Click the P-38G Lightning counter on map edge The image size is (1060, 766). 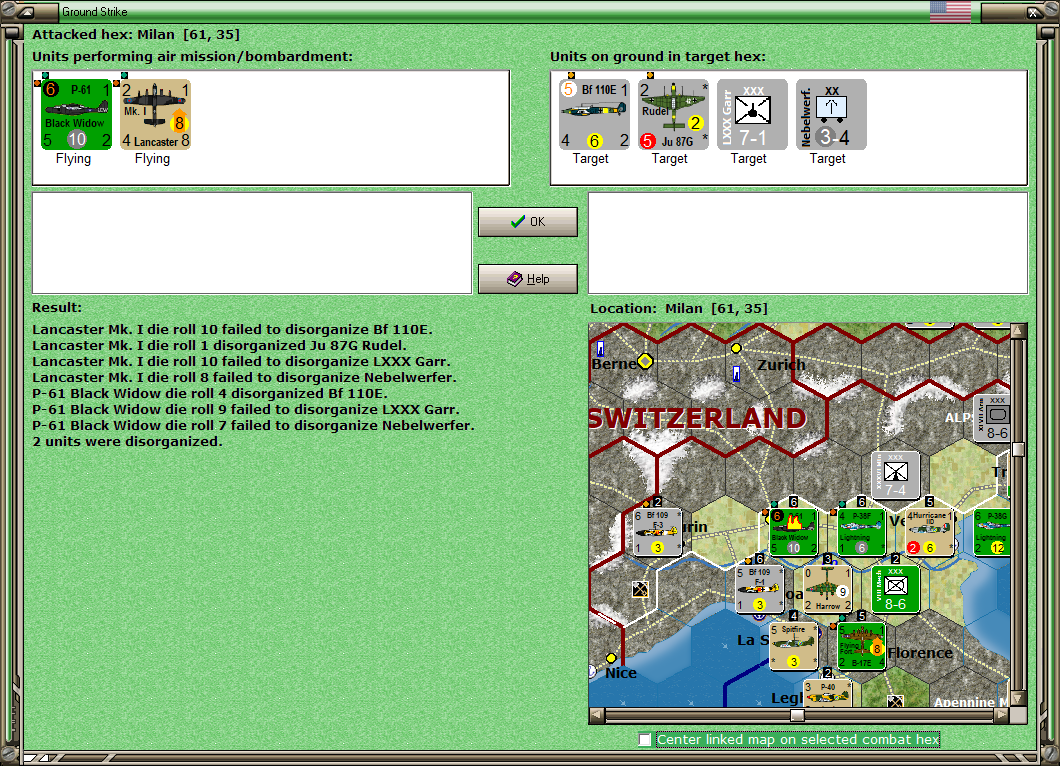[992, 533]
